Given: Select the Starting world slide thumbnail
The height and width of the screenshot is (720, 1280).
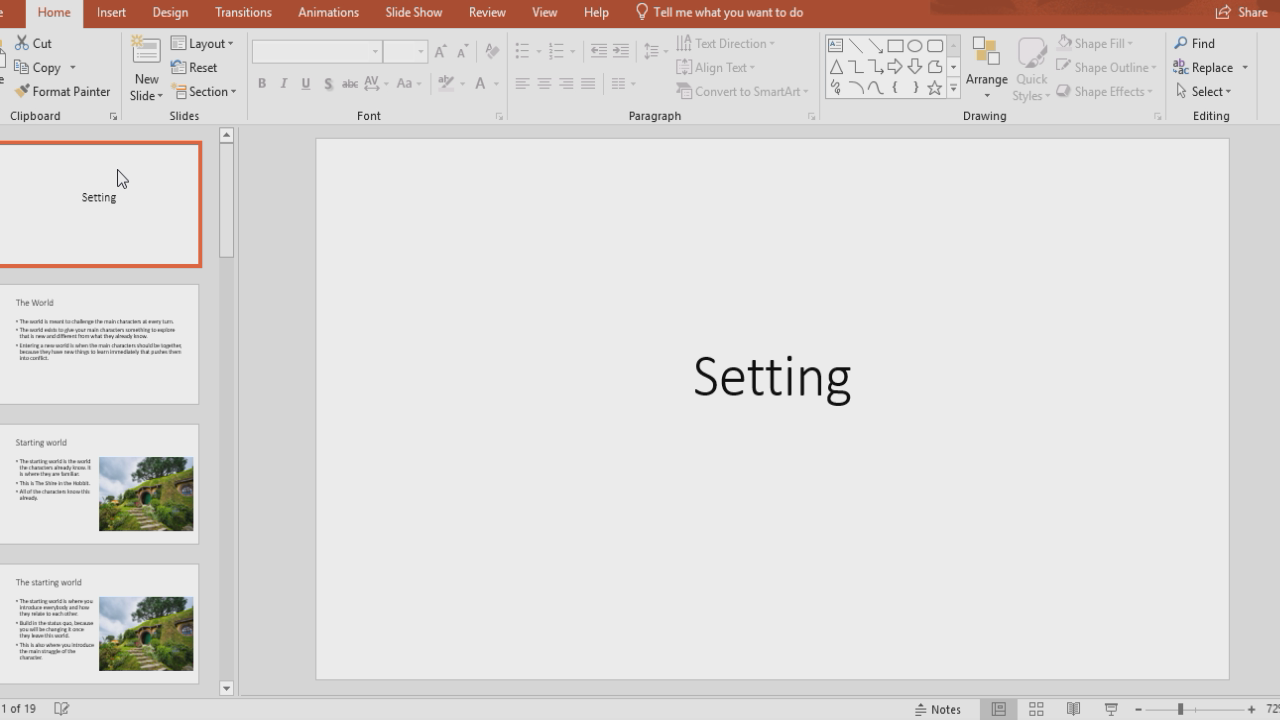Looking at the screenshot, I should pyautogui.click(x=99, y=484).
